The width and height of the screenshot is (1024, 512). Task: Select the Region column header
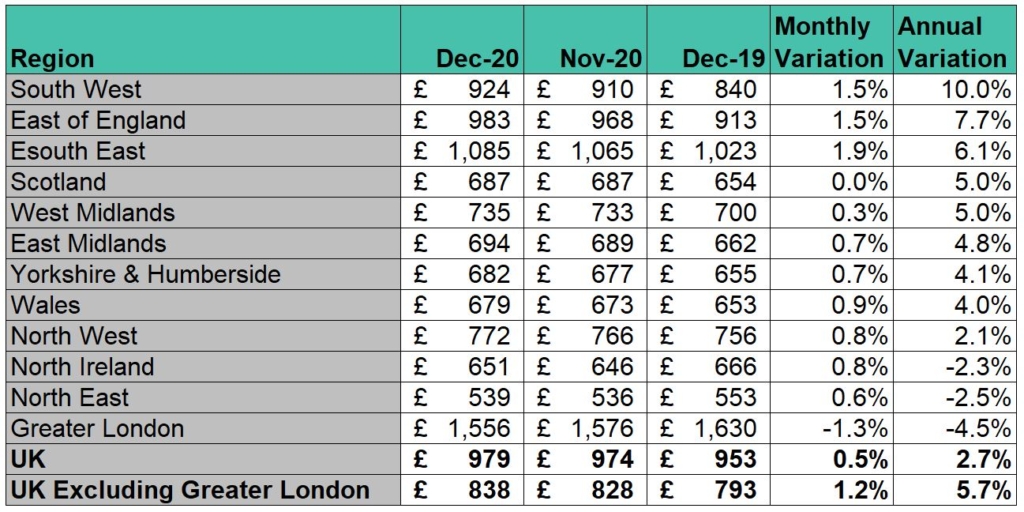click(x=204, y=40)
